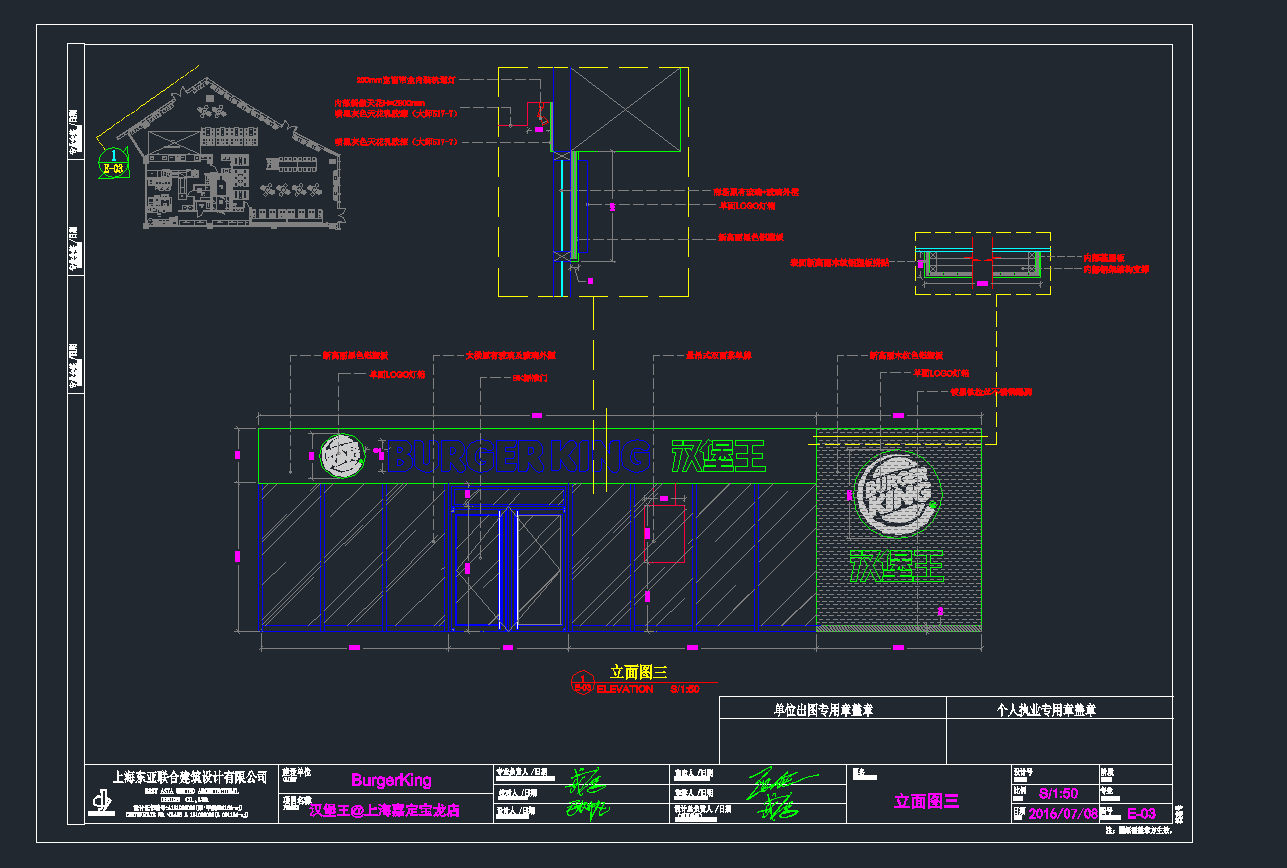Click the S/1:50 scale value in the title block
The height and width of the screenshot is (868, 1287).
click(x=1060, y=792)
